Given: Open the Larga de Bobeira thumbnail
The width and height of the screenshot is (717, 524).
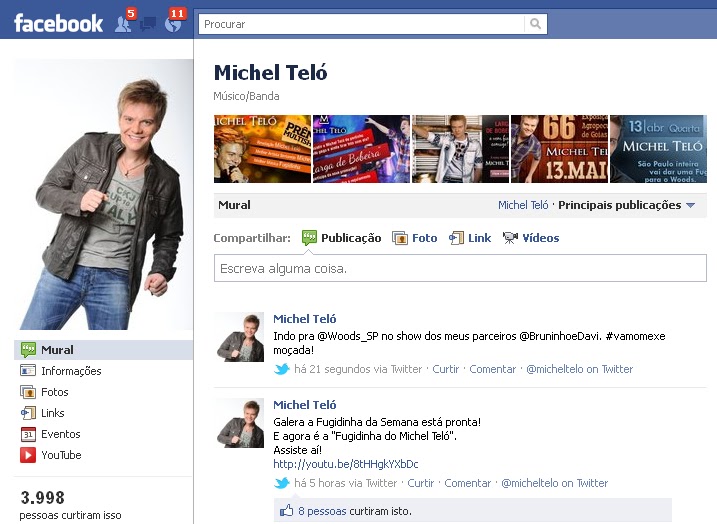Looking at the screenshot, I should pos(361,149).
